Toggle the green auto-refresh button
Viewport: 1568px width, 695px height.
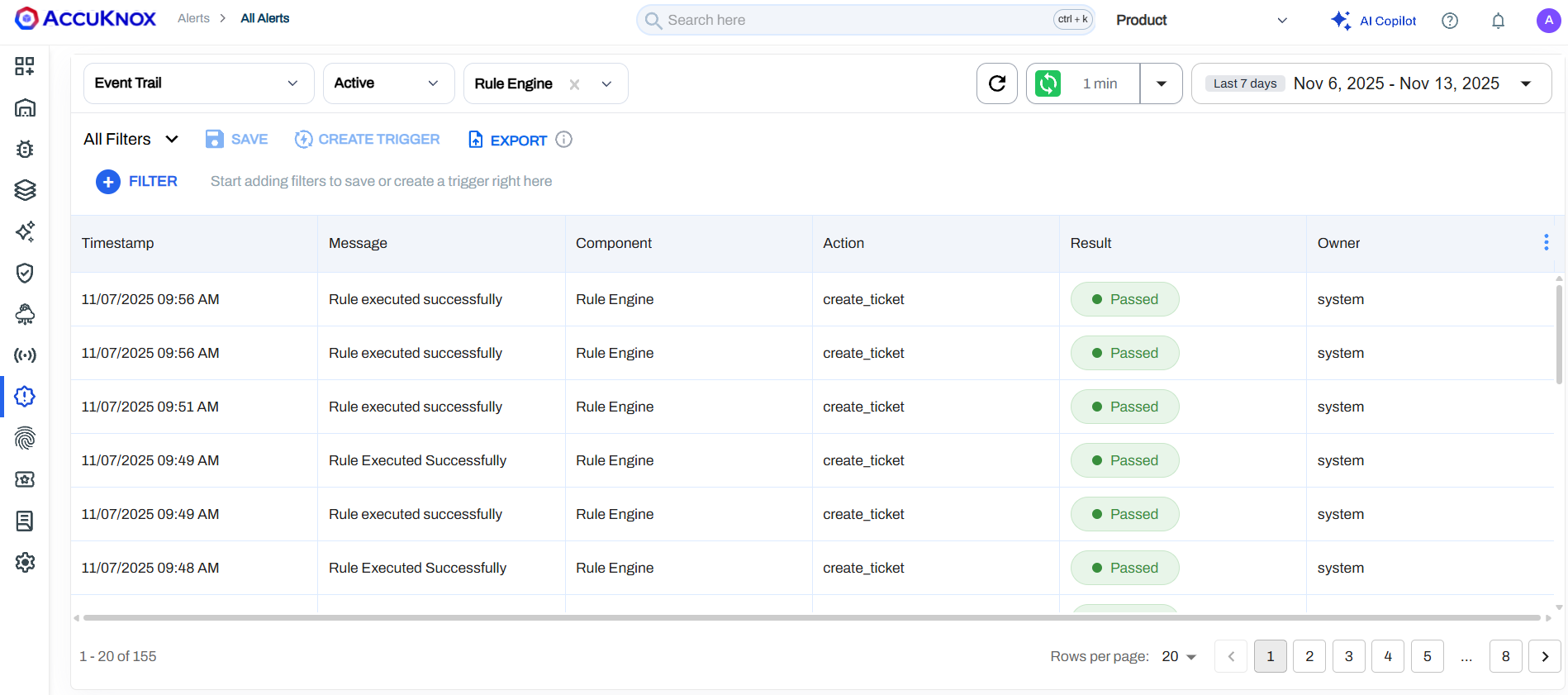1048,83
